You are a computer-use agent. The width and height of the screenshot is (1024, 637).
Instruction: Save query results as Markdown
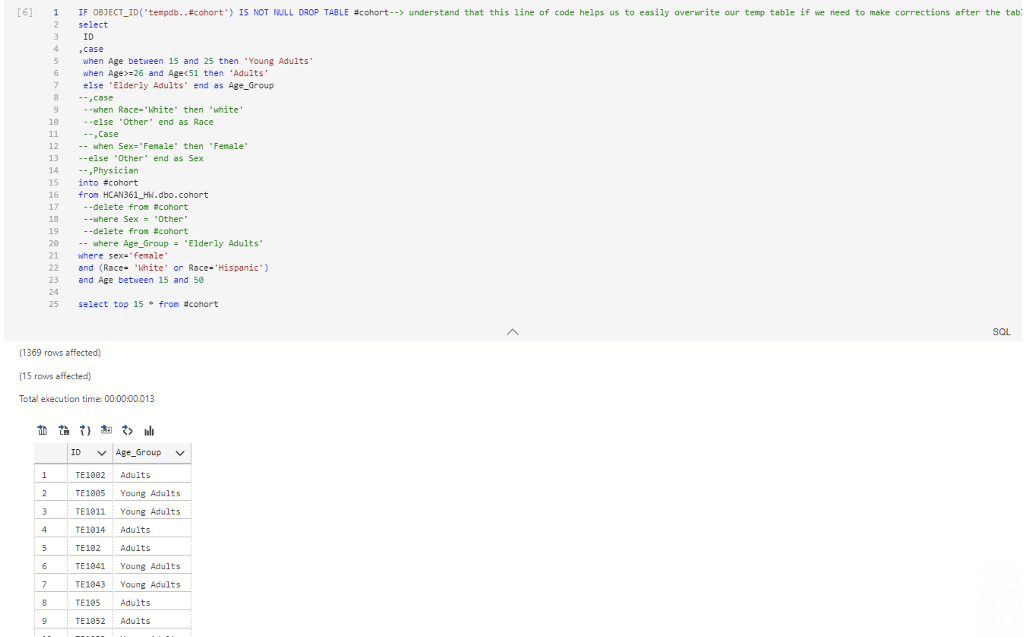pos(106,430)
